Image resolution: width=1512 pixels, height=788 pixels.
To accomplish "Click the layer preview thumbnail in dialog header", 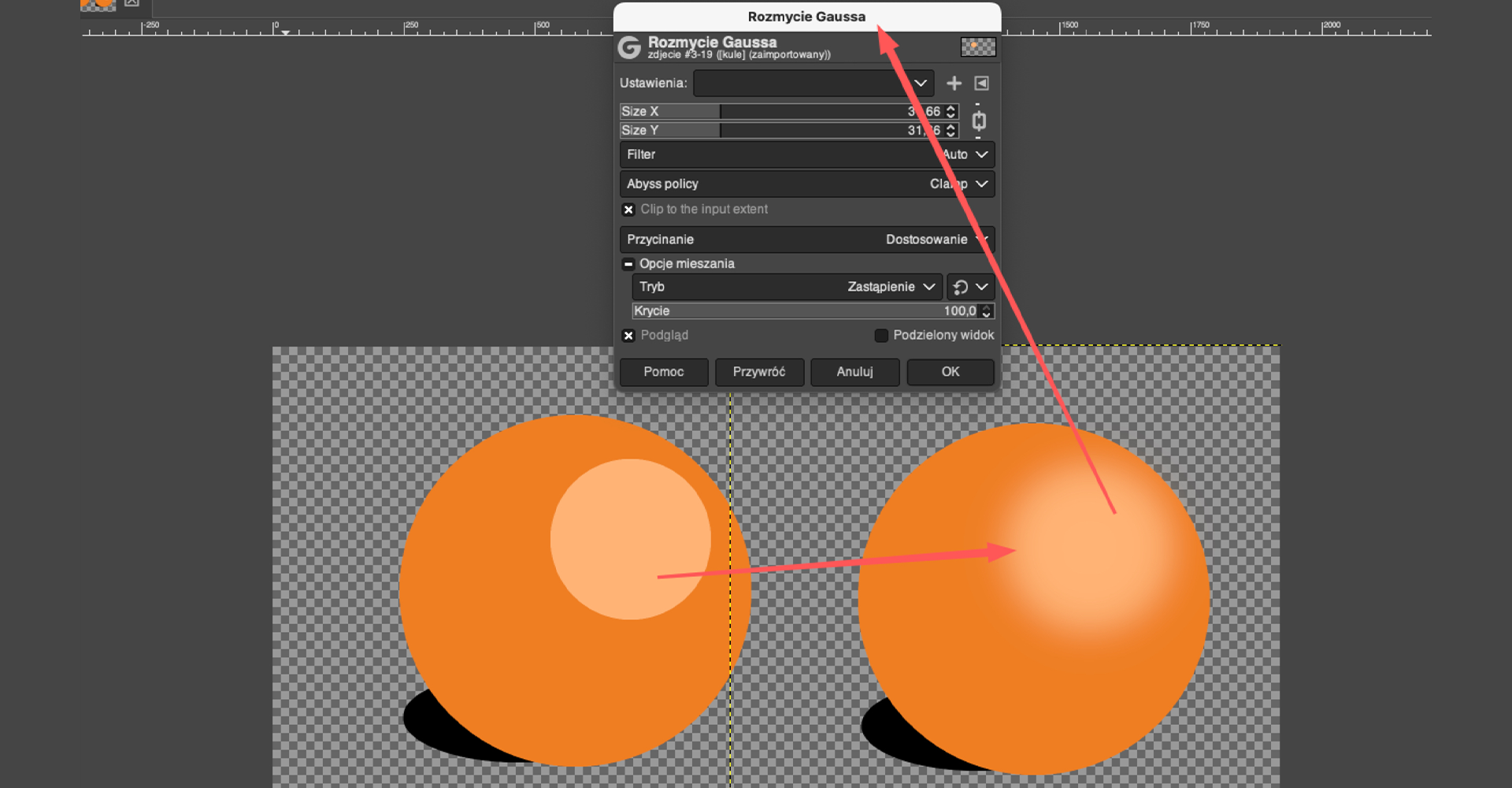I will pos(978,47).
